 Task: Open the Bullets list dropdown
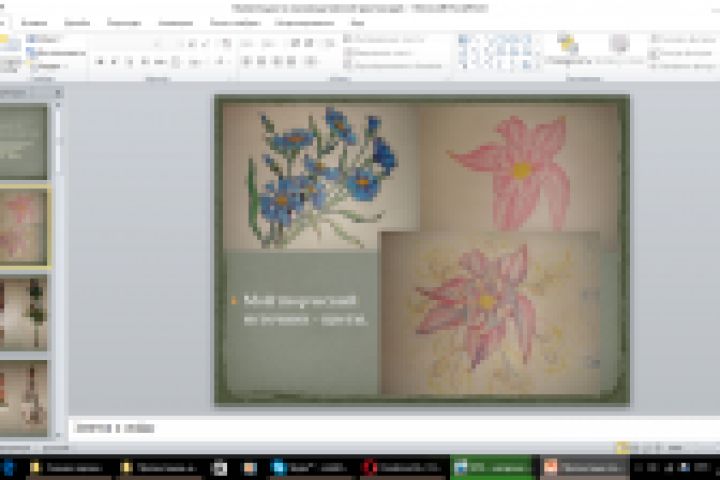point(248,44)
